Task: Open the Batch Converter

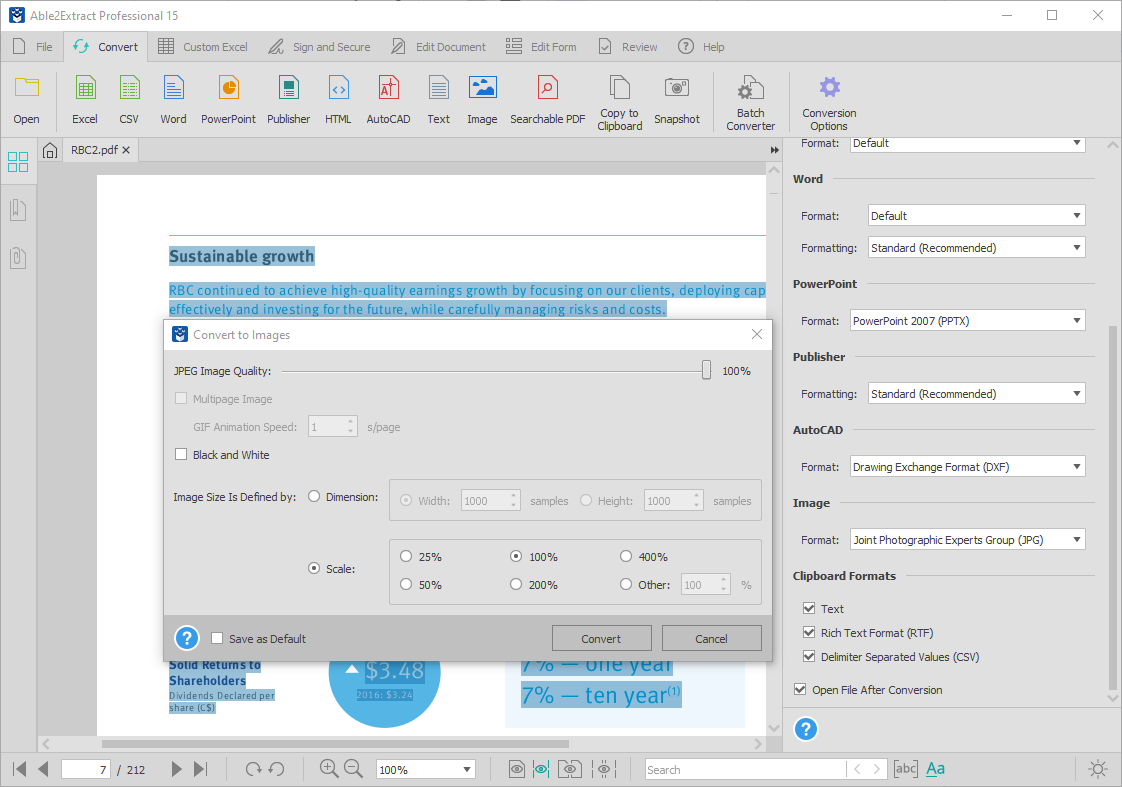Action: (x=751, y=103)
